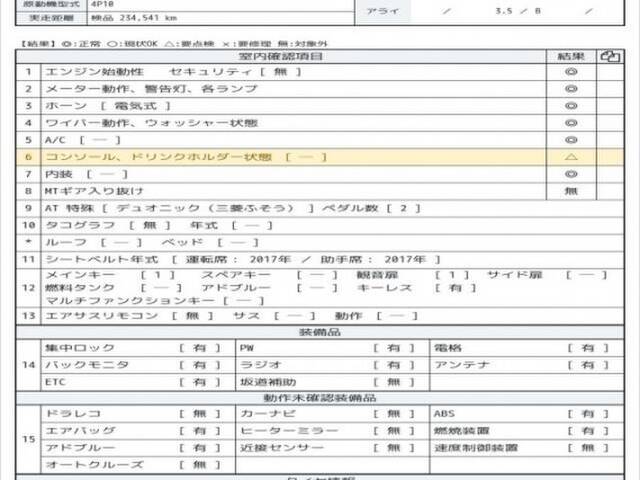Screen dimensions: 640x480
Task: Click the 燃焼装置 label
Action: [462, 431]
